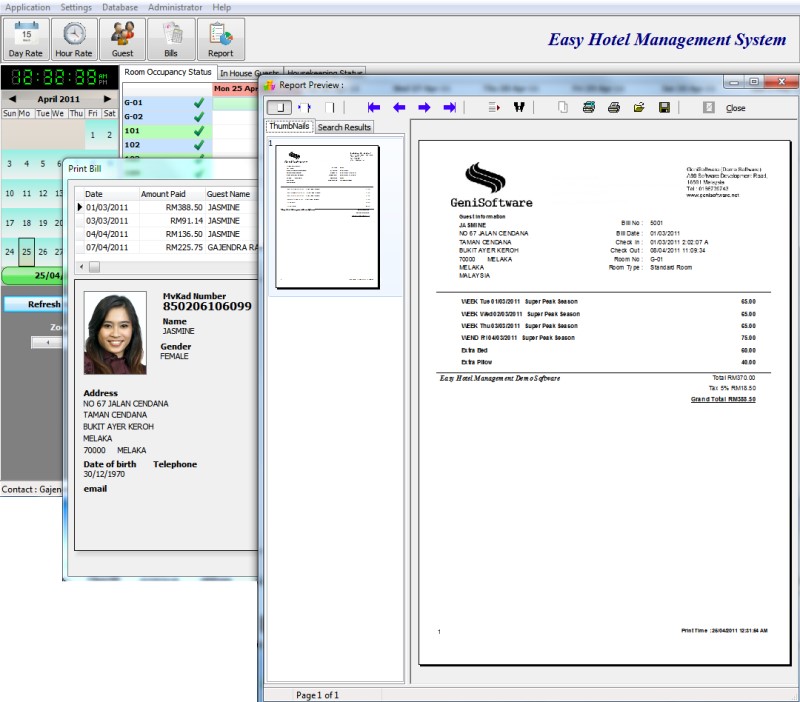
Task: Switch to the ThumbNails tab
Action: 289,127
